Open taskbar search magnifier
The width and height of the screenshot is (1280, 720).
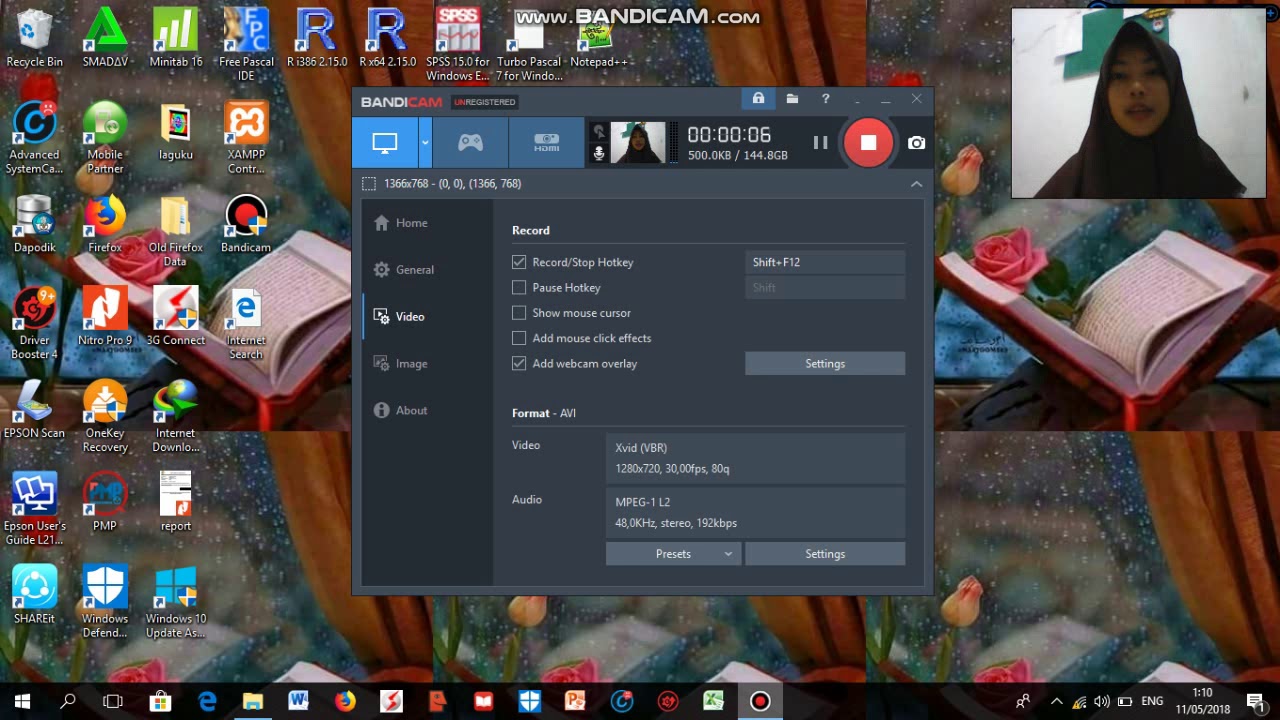(68, 701)
